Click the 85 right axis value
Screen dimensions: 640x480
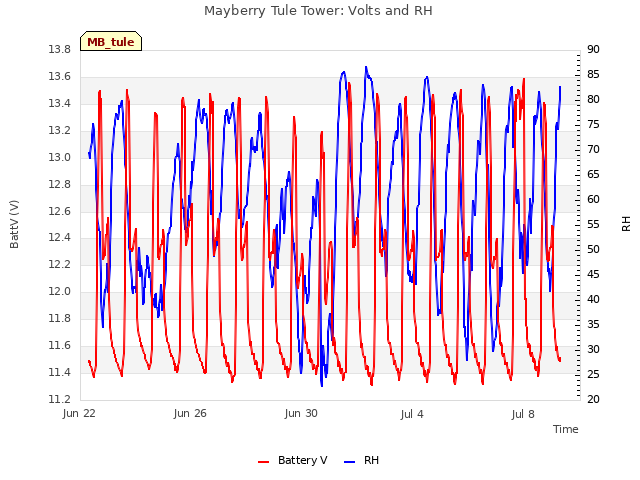tap(593, 74)
